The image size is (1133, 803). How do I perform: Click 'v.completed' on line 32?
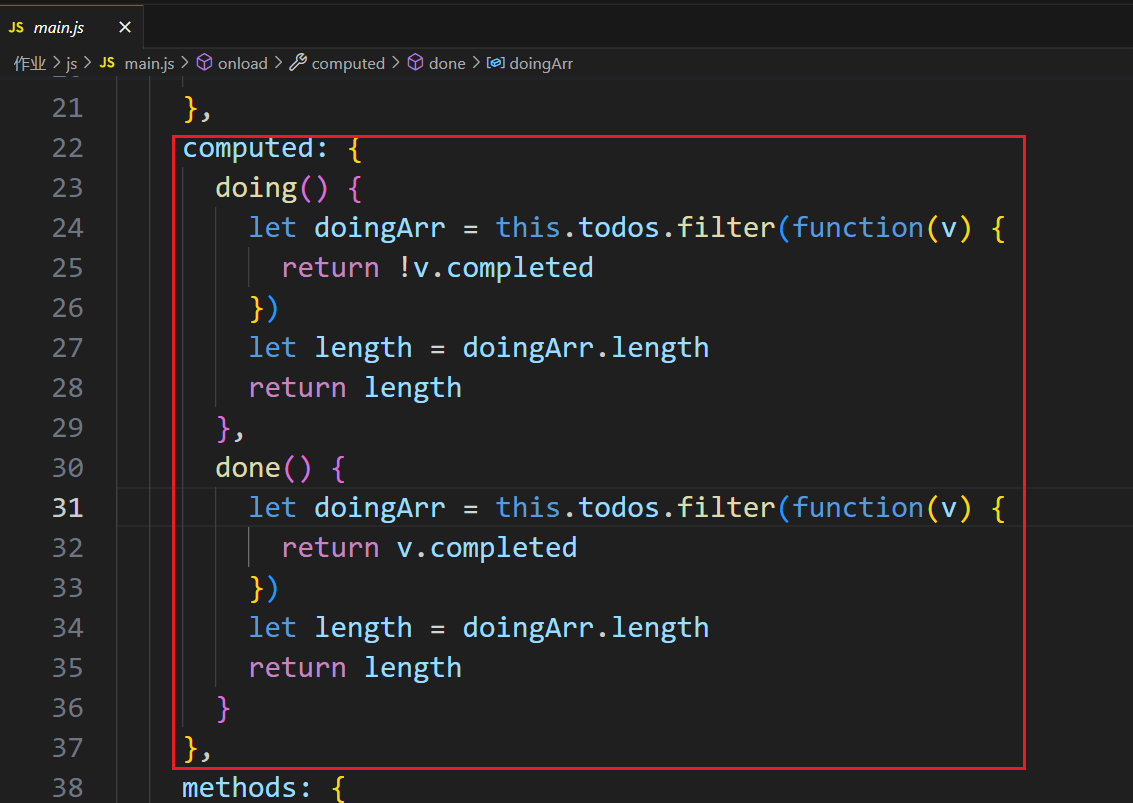487,548
